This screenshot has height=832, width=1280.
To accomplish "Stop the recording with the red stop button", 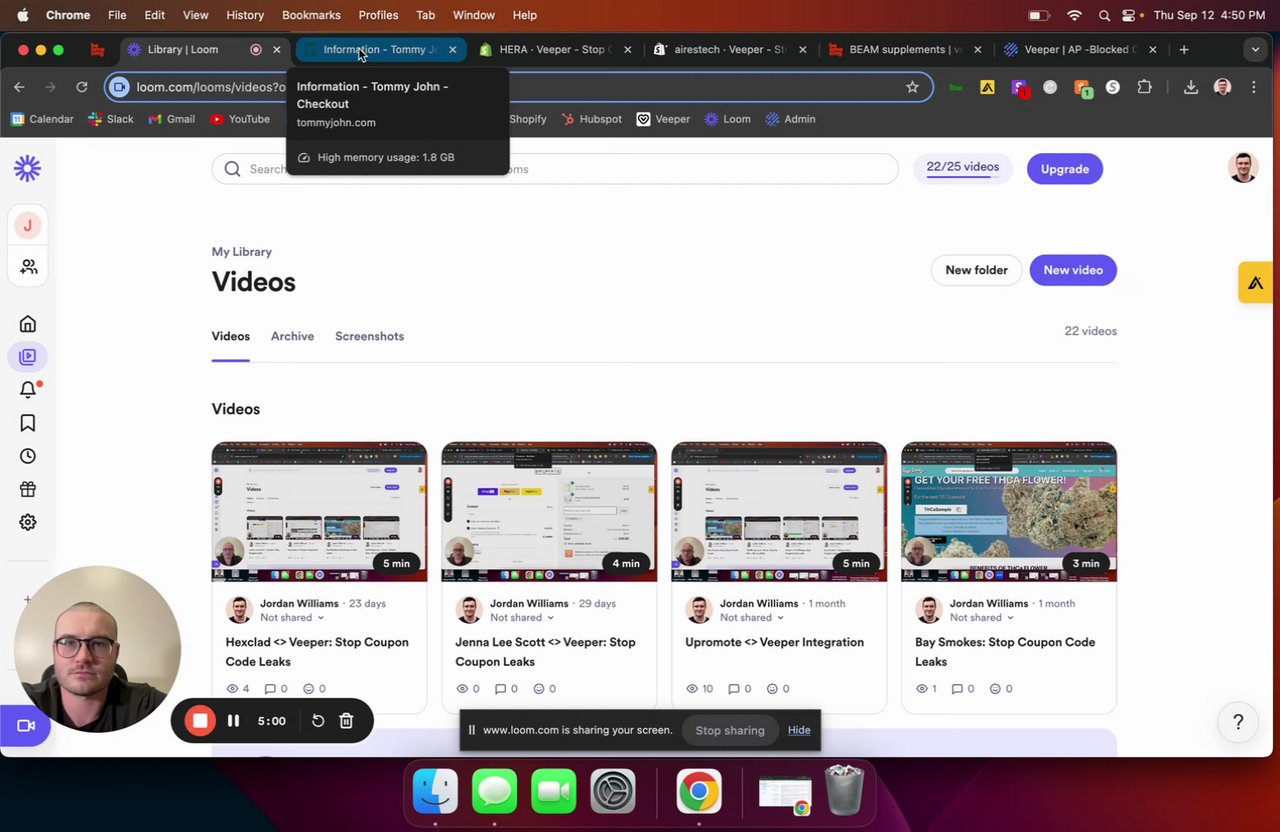I will (200, 721).
